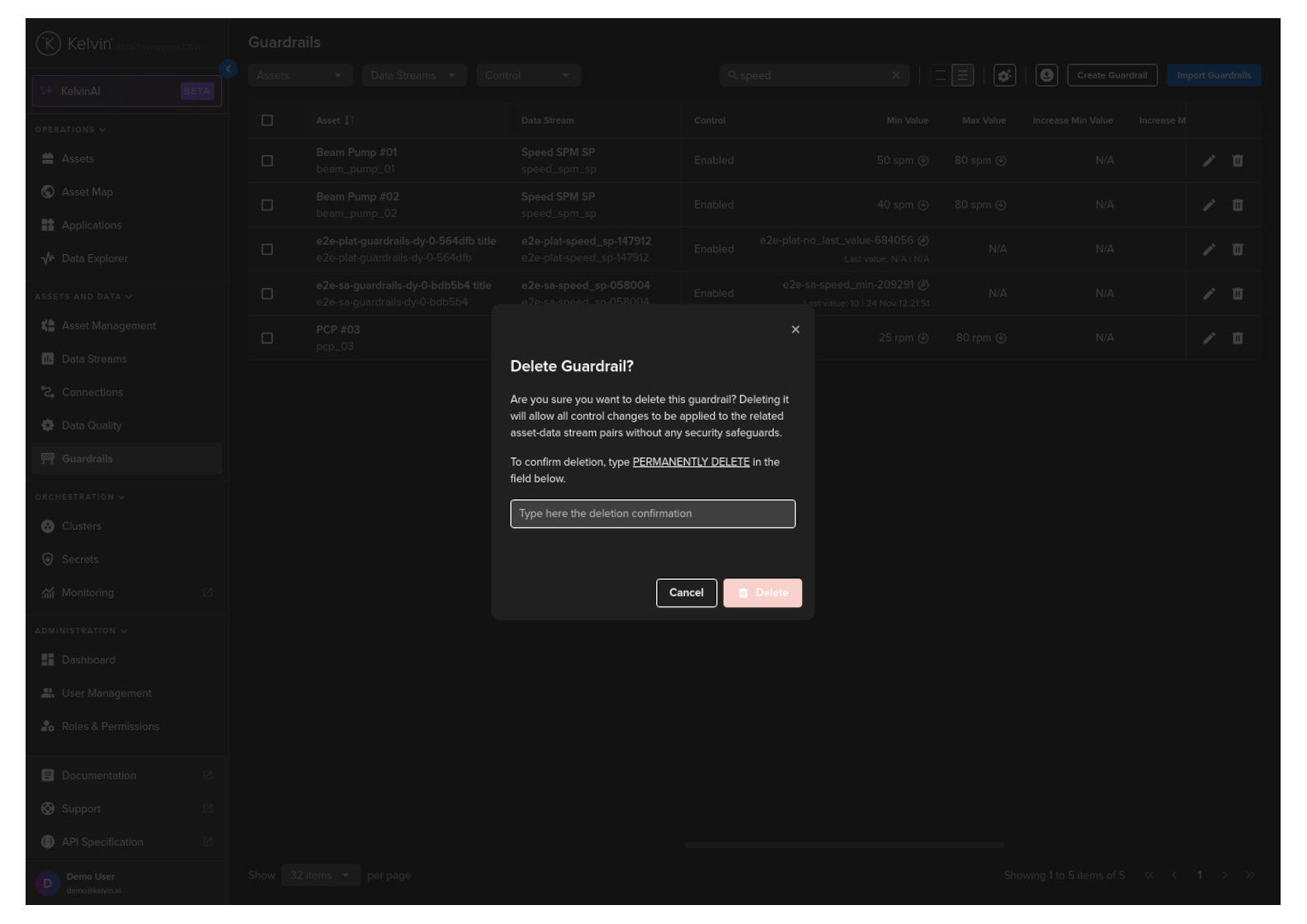Open the Assets filter dropdown

point(300,76)
